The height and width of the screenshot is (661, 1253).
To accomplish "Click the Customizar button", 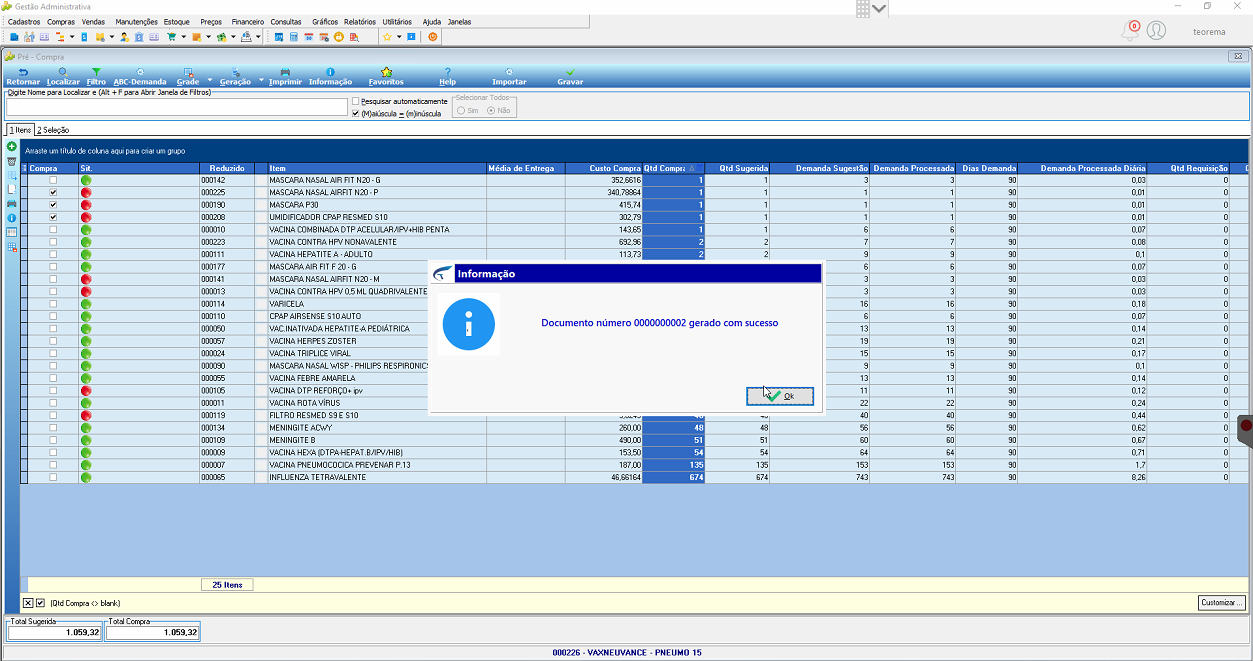I will 1222,603.
